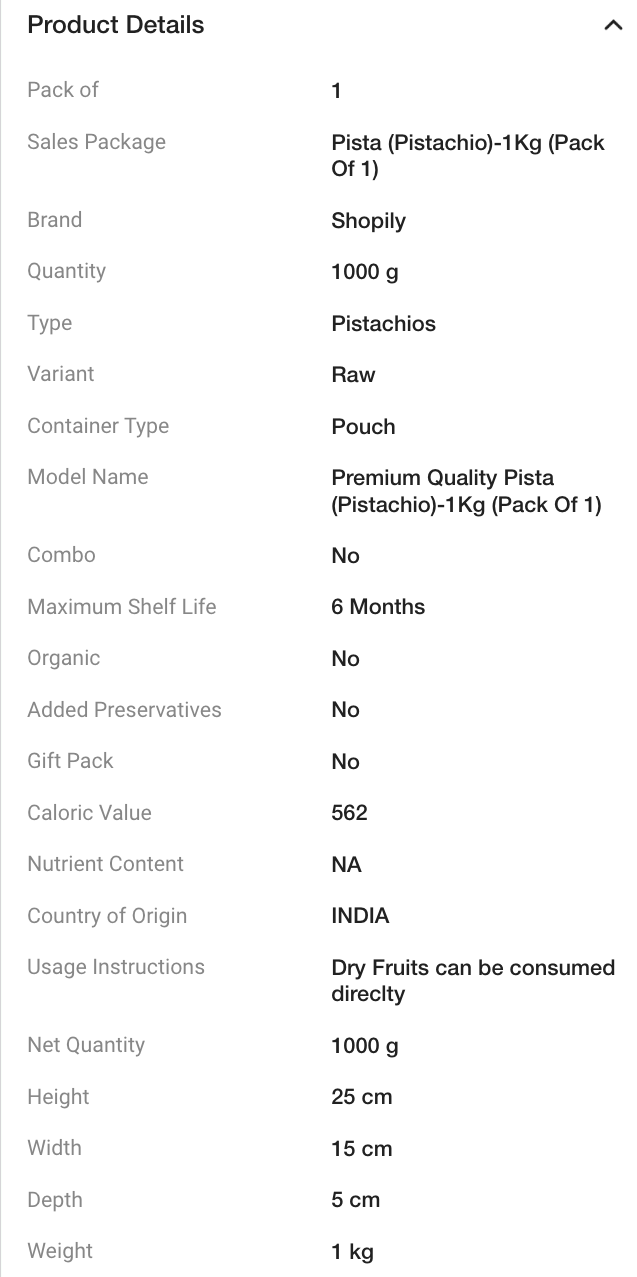Click the Variant value Raw

coord(353,375)
